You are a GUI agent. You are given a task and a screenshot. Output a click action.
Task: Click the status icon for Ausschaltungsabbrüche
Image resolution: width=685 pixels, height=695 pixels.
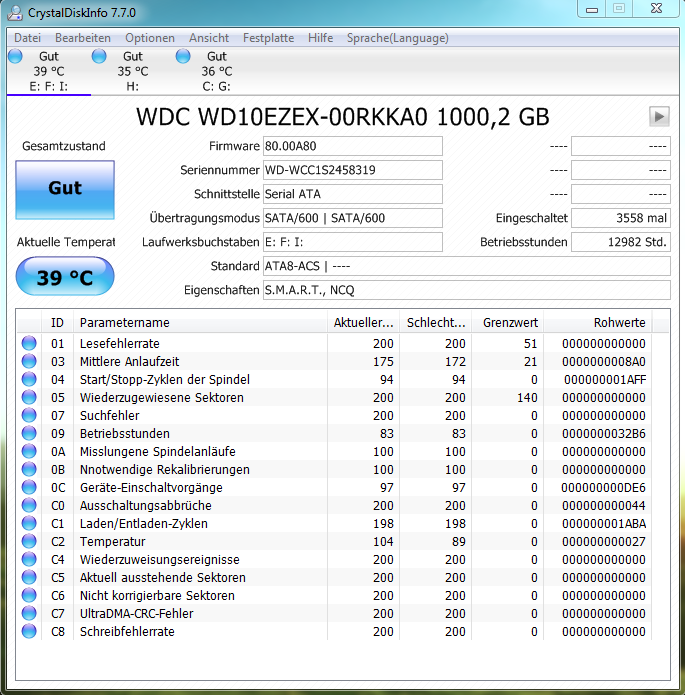[x=29, y=505]
